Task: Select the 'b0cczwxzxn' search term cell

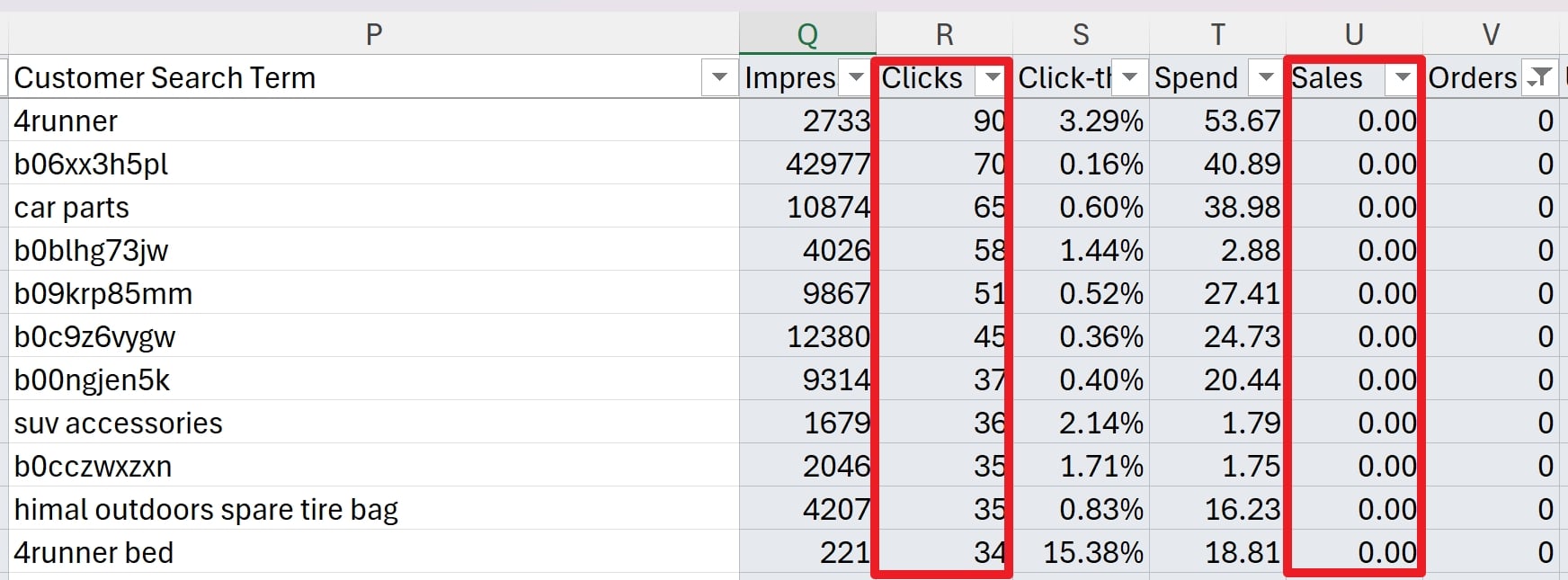Action: click(374, 466)
